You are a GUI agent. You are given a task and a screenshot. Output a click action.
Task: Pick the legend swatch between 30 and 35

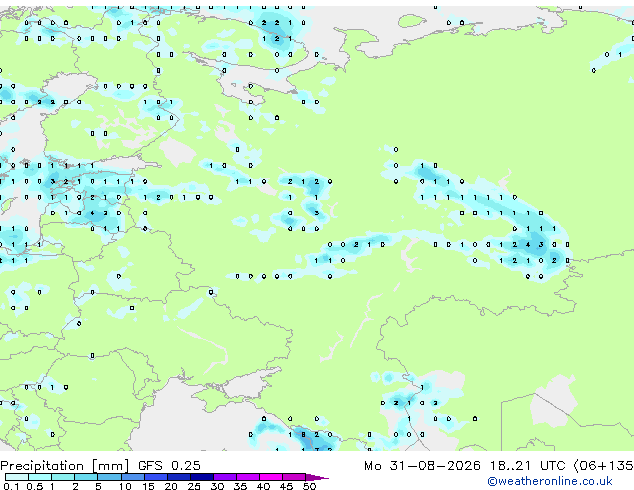[224, 477]
